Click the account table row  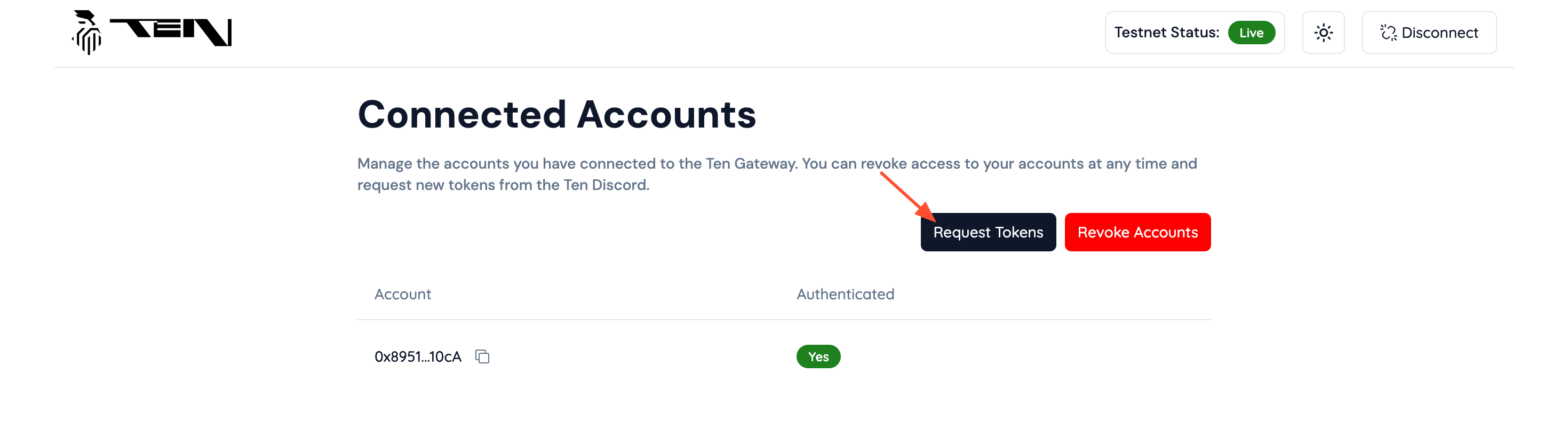click(783, 356)
